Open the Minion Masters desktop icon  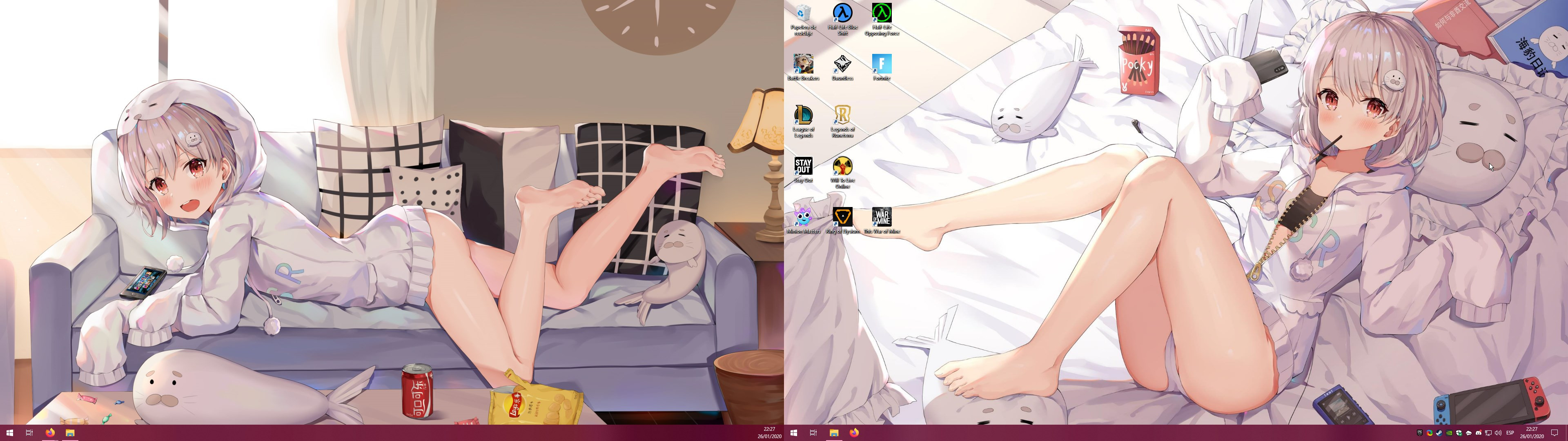coord(804,218)
